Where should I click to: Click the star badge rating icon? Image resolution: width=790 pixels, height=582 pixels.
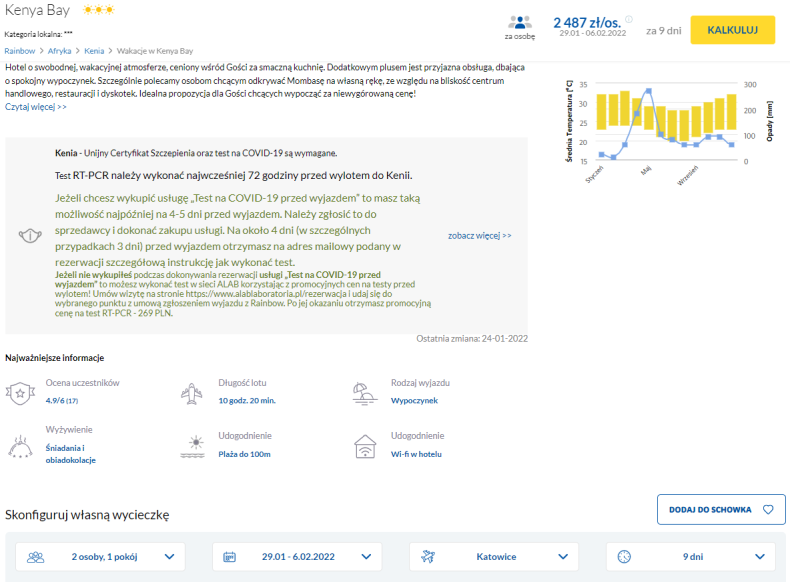20,393
